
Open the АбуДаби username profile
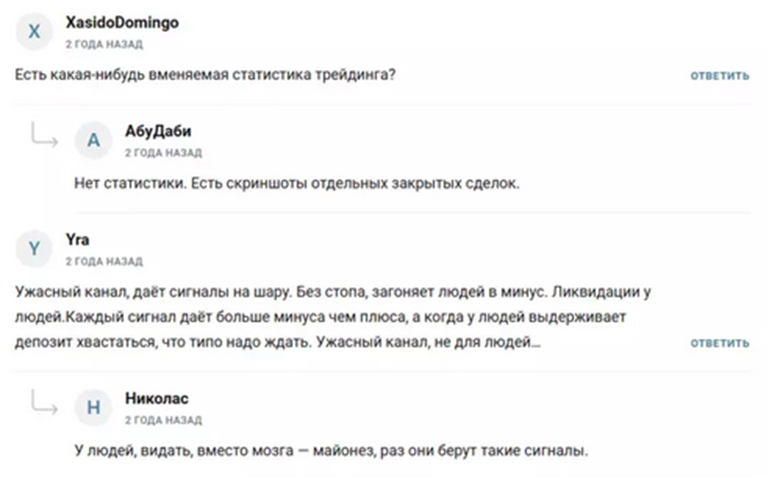click(158, 132)
